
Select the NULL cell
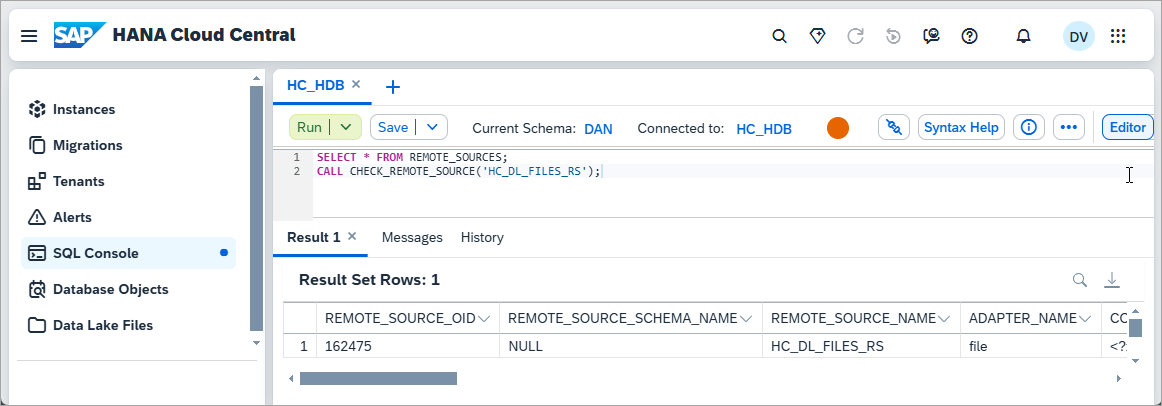631,346
